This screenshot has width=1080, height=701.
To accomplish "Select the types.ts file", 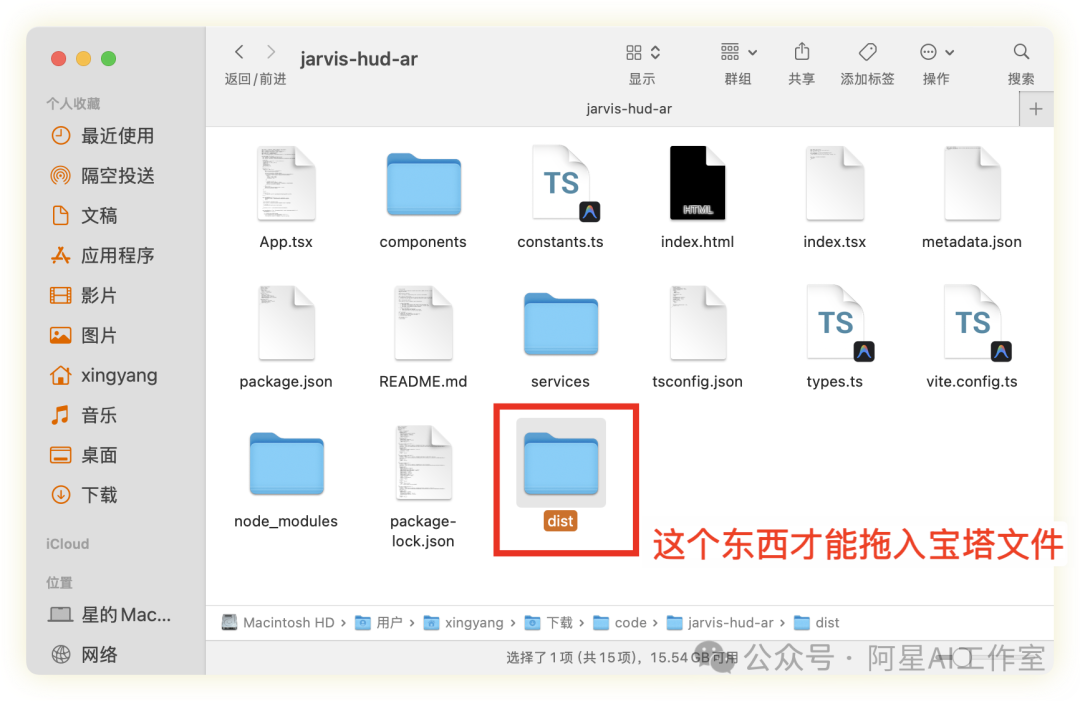I will point(834,338).
